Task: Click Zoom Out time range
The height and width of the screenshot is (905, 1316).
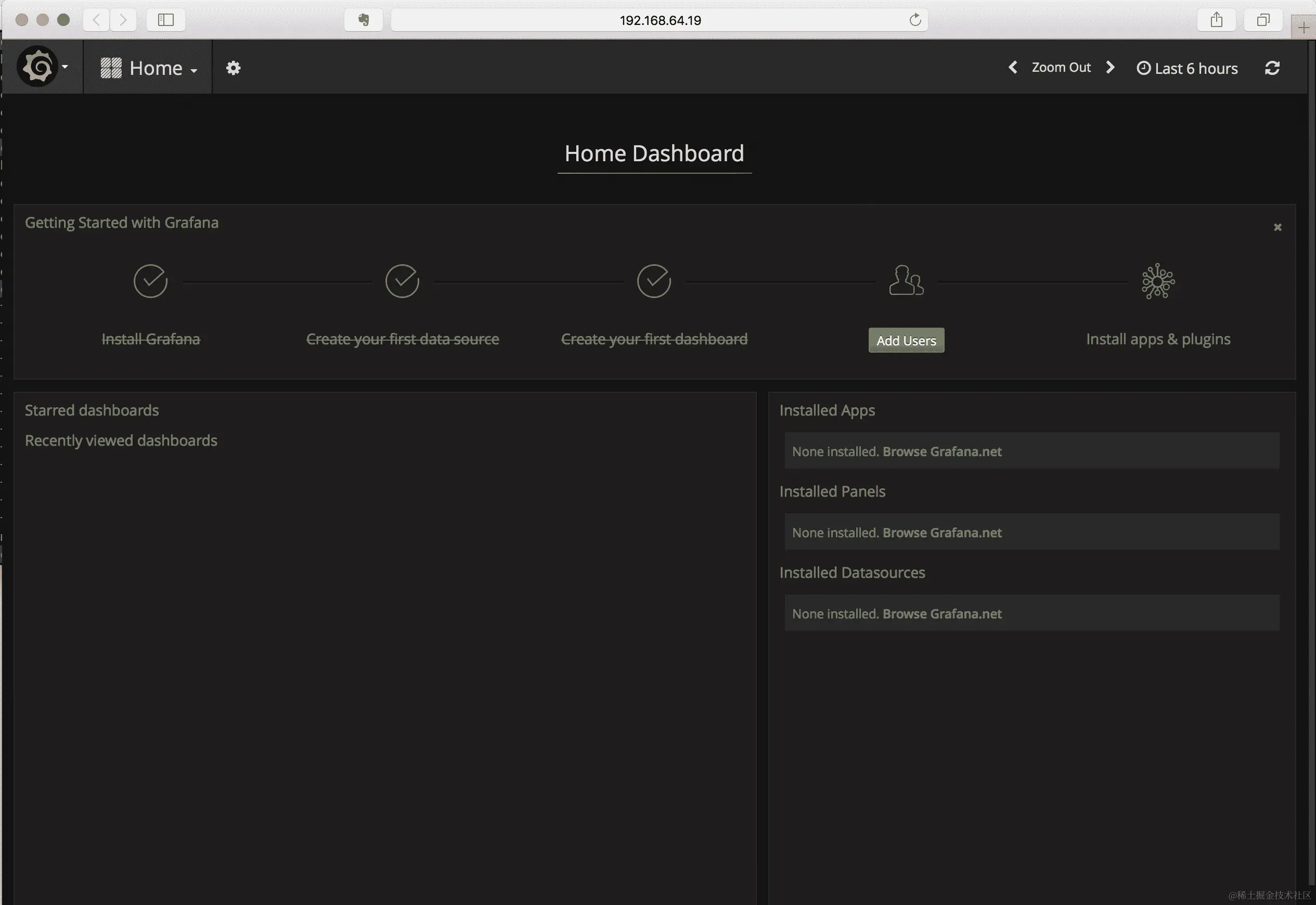Action: [x=1061, y=68]
